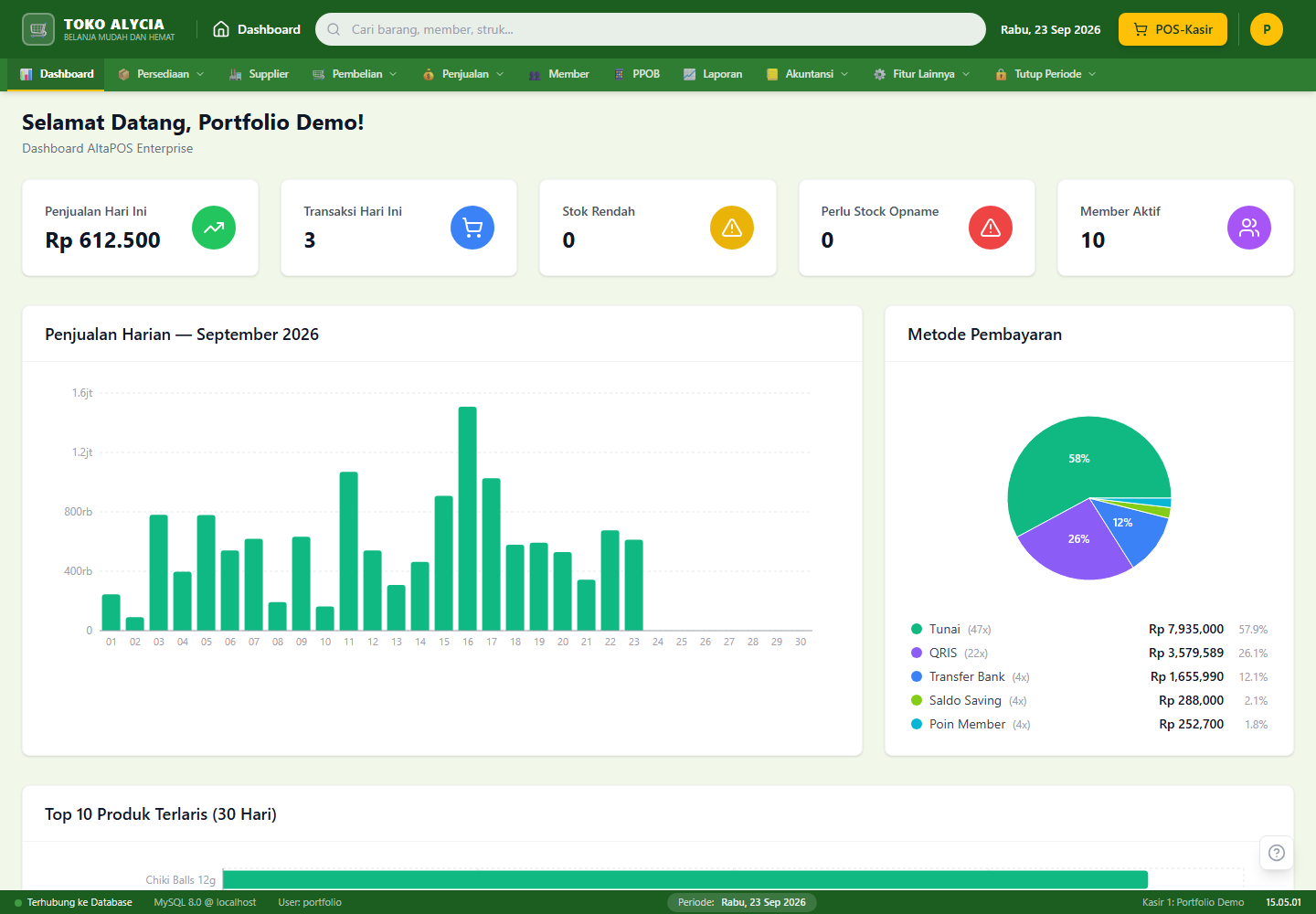Expand the Fitur Lainnya dropdown chevron

966,74
